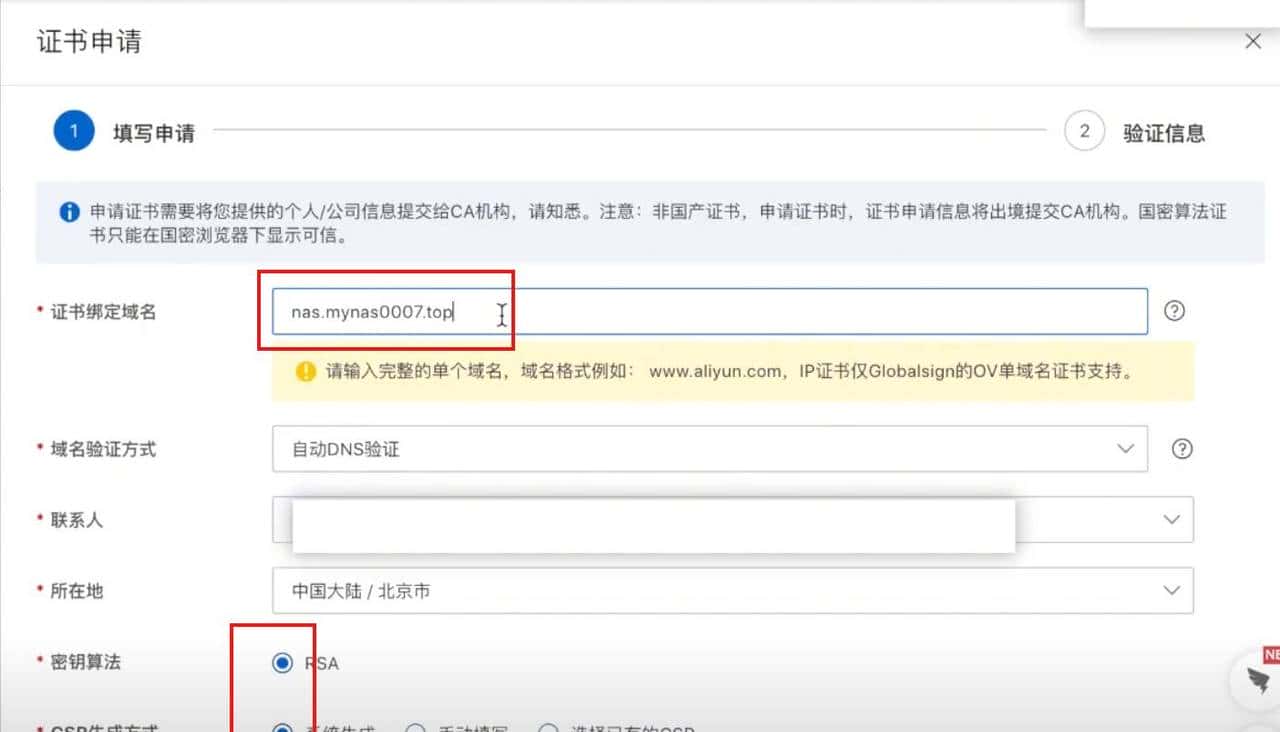
Task: Open help for 域名验证方式 via question mark icon
Action: tap(1182, 449)
